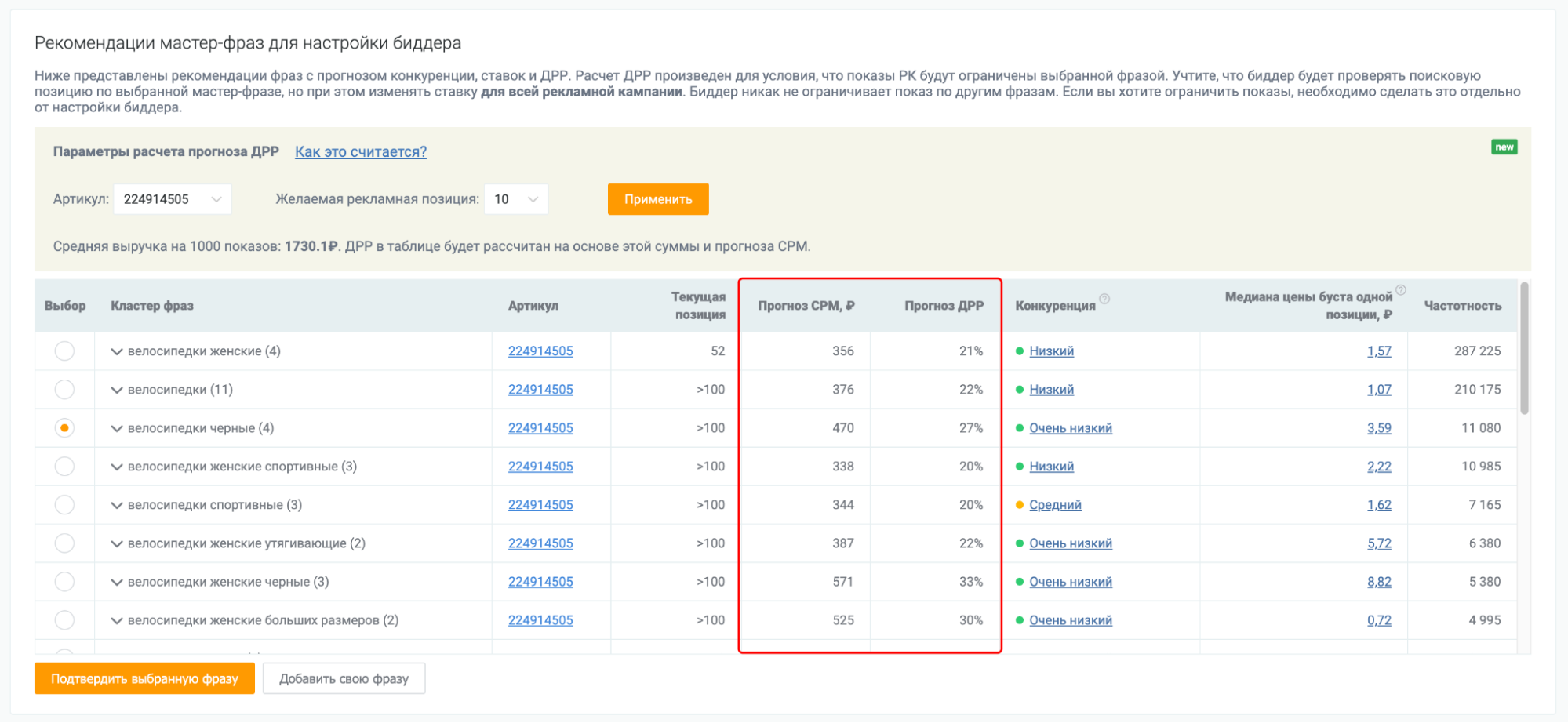The image size is (1568, 723).
Task: Click ДРР forecast value 33%
Action: coord(971,582)
